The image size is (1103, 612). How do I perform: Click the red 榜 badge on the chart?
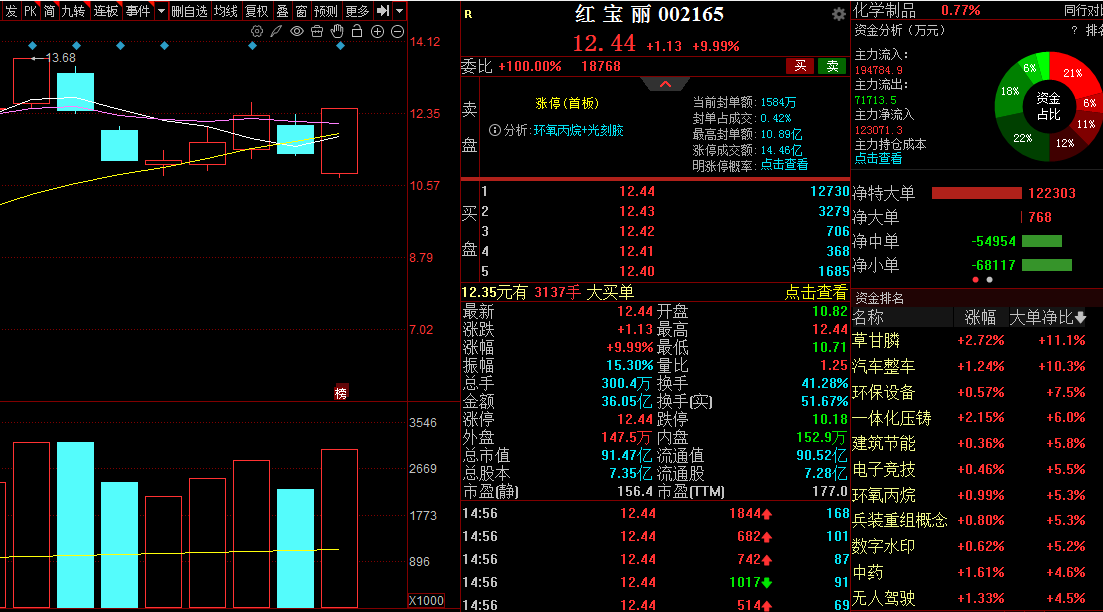pos(340,393)
